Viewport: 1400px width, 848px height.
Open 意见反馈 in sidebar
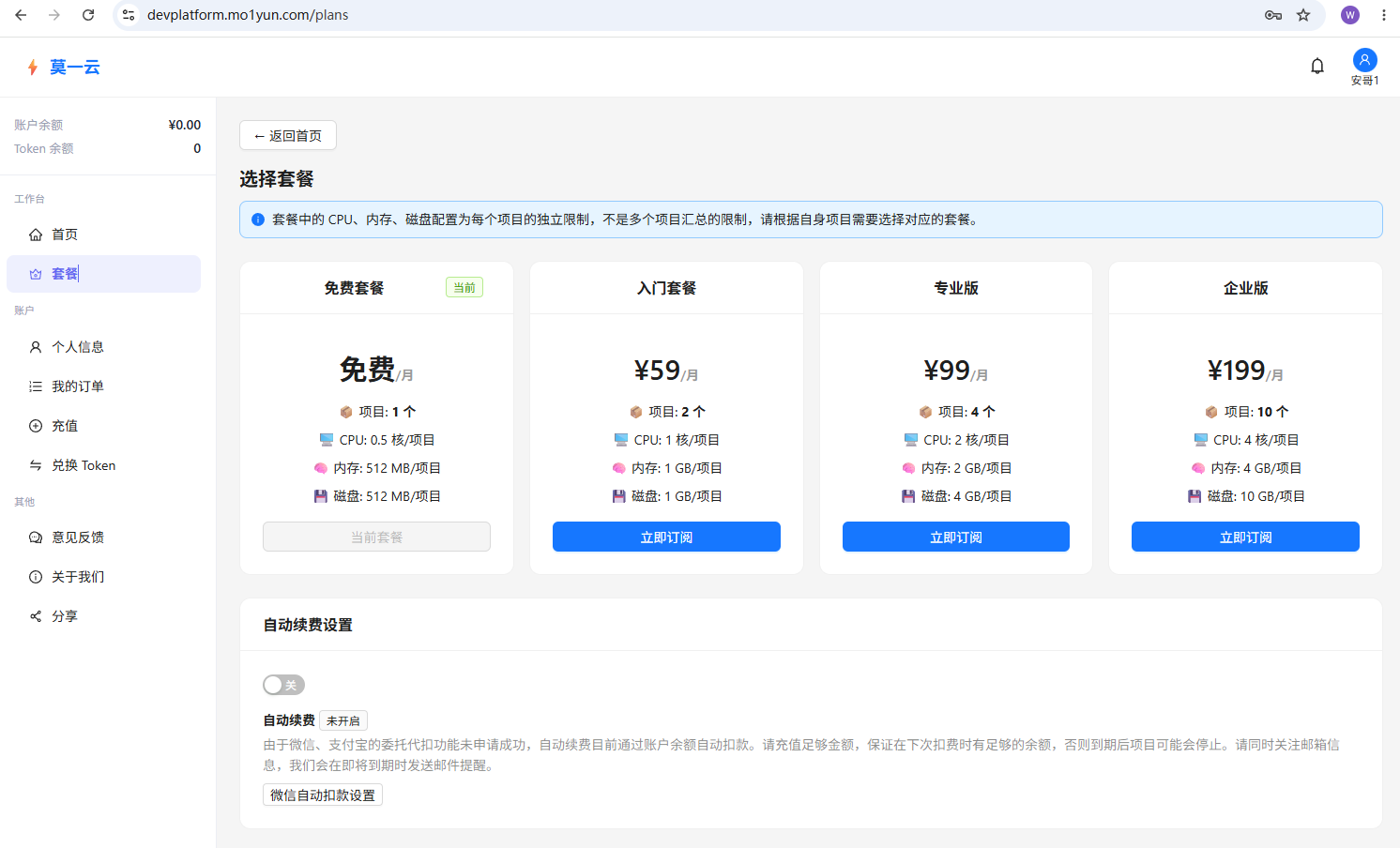[x=103, y=538]
